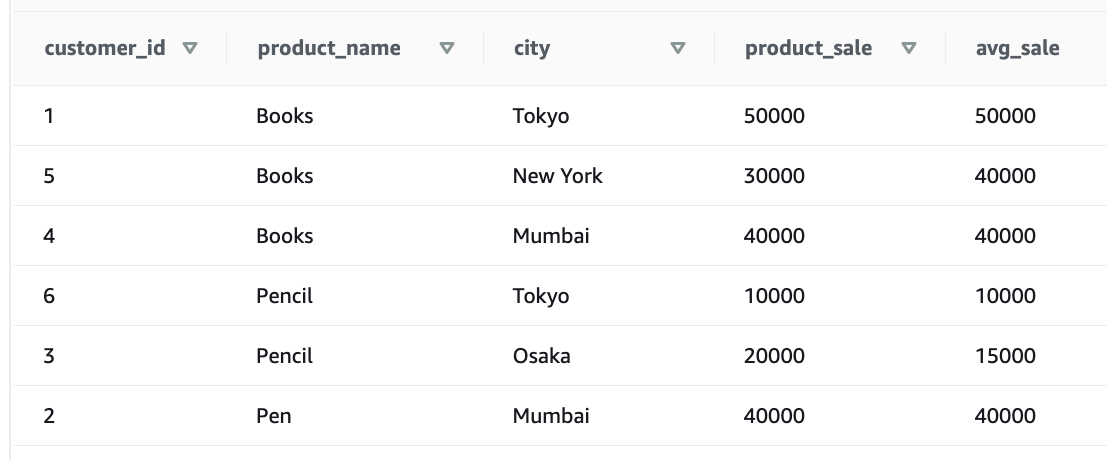Select customer_id 1 cell
The height and width of the screenshot is (460, 1107).
49,116
